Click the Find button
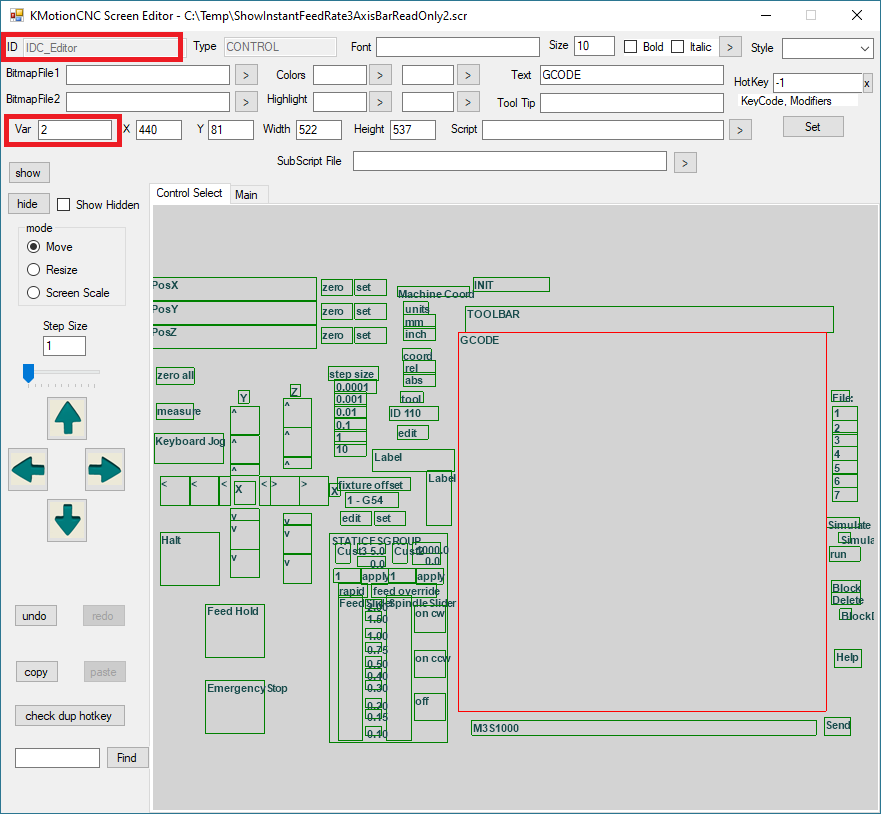The image size is (881, 814). (x=127, y=758)
